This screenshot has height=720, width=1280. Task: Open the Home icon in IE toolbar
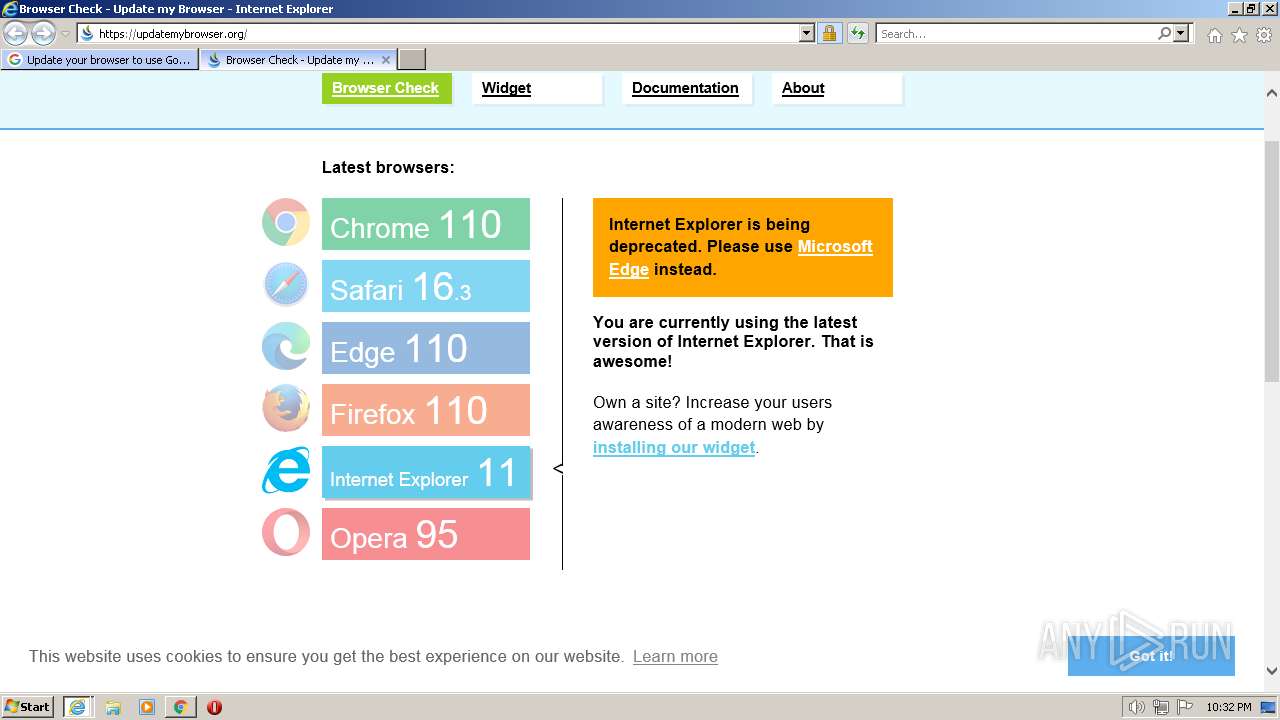click(1214, 35)
